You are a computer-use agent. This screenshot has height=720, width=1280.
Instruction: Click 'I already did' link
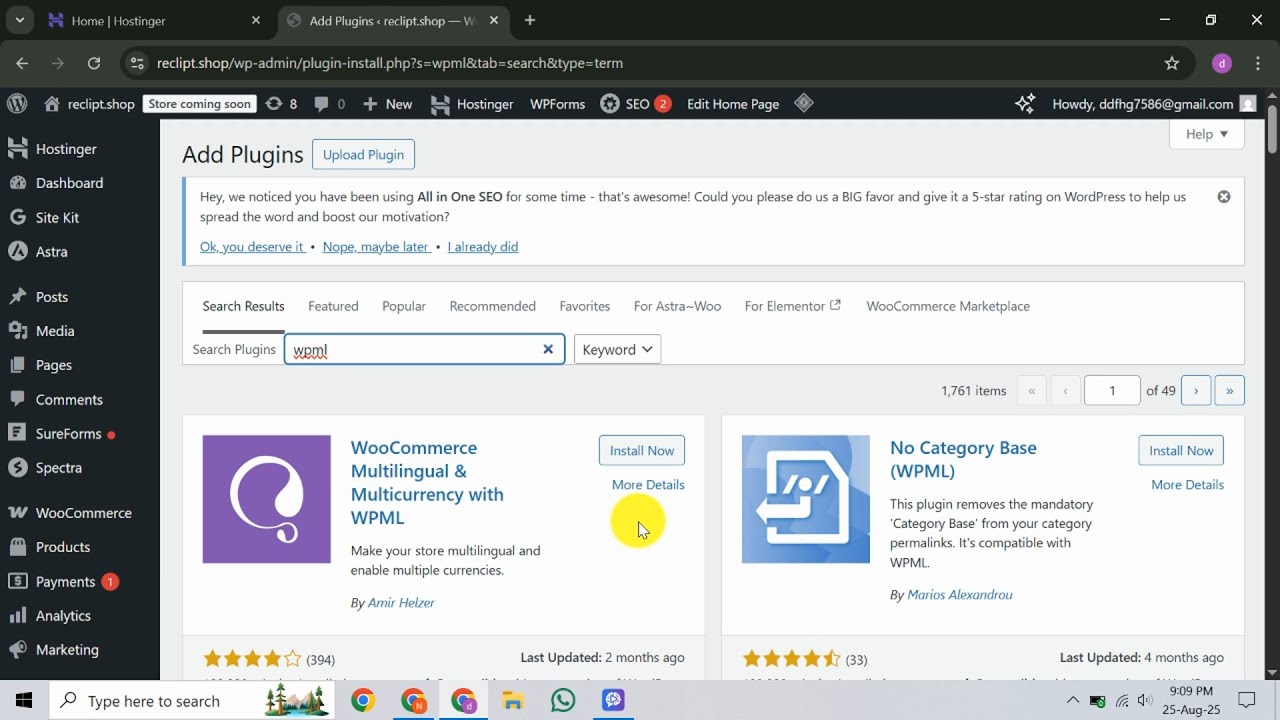[x=483, y=246]
